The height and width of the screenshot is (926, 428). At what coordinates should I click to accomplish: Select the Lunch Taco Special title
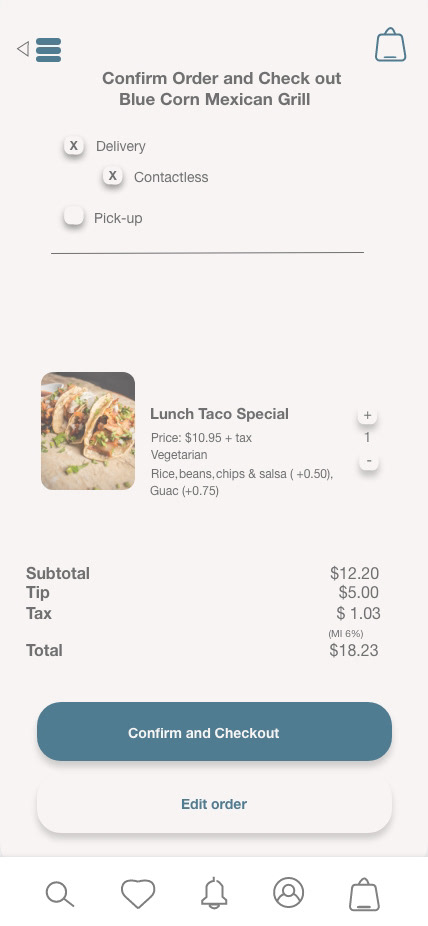(x=220, y=414)
